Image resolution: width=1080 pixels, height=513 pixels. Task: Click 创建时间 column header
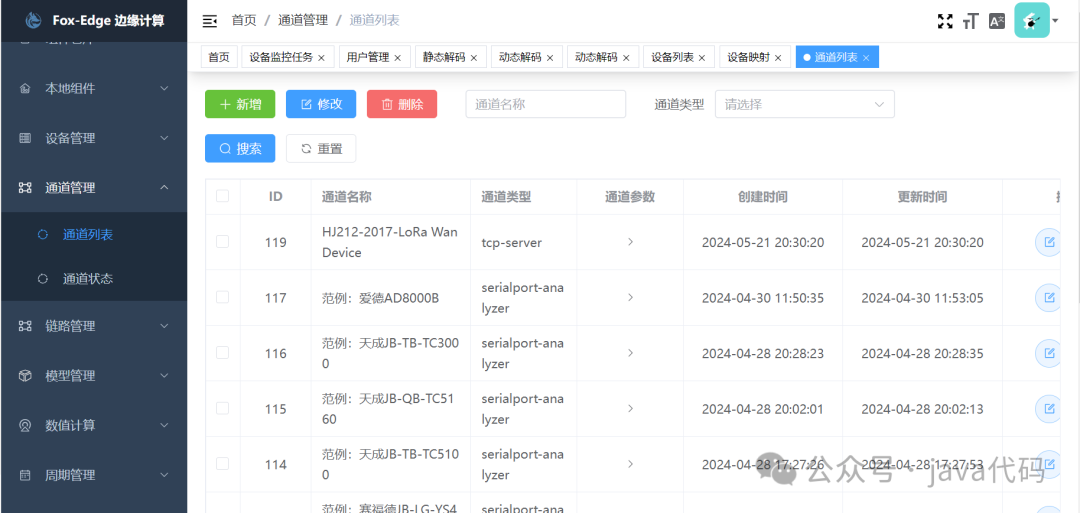(762, 197)
